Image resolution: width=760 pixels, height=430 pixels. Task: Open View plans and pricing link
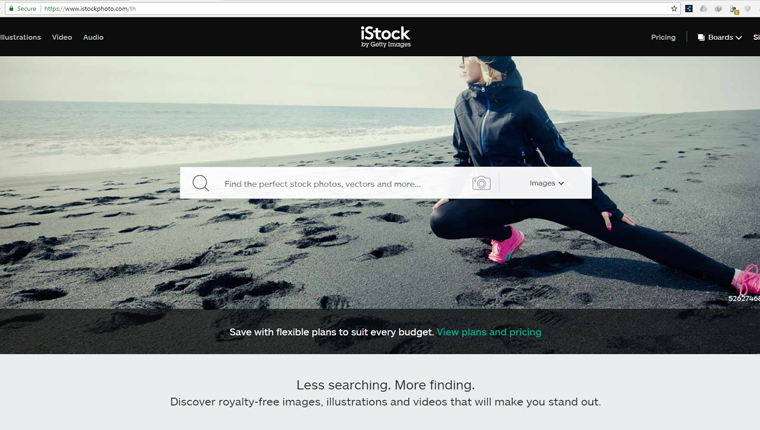(489, 332)
